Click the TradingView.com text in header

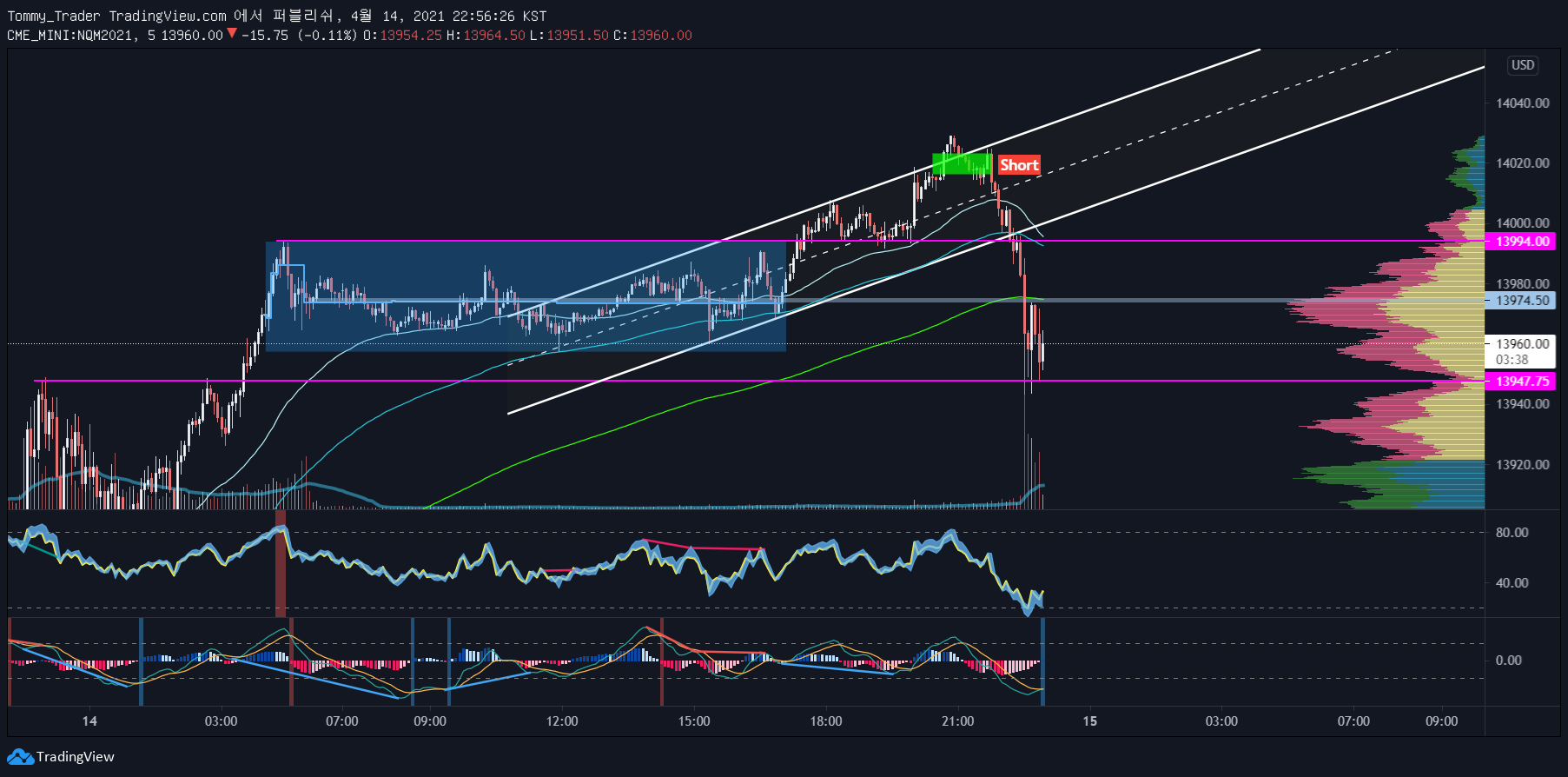click(x=168, y=17)
